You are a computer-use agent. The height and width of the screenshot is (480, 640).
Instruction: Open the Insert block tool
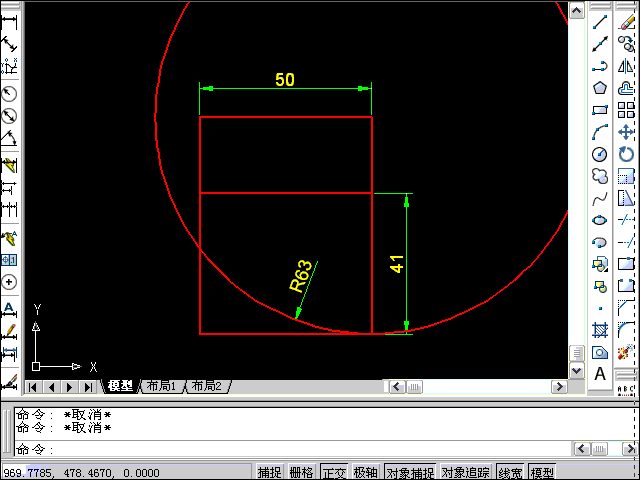click(x=600, y=264)
